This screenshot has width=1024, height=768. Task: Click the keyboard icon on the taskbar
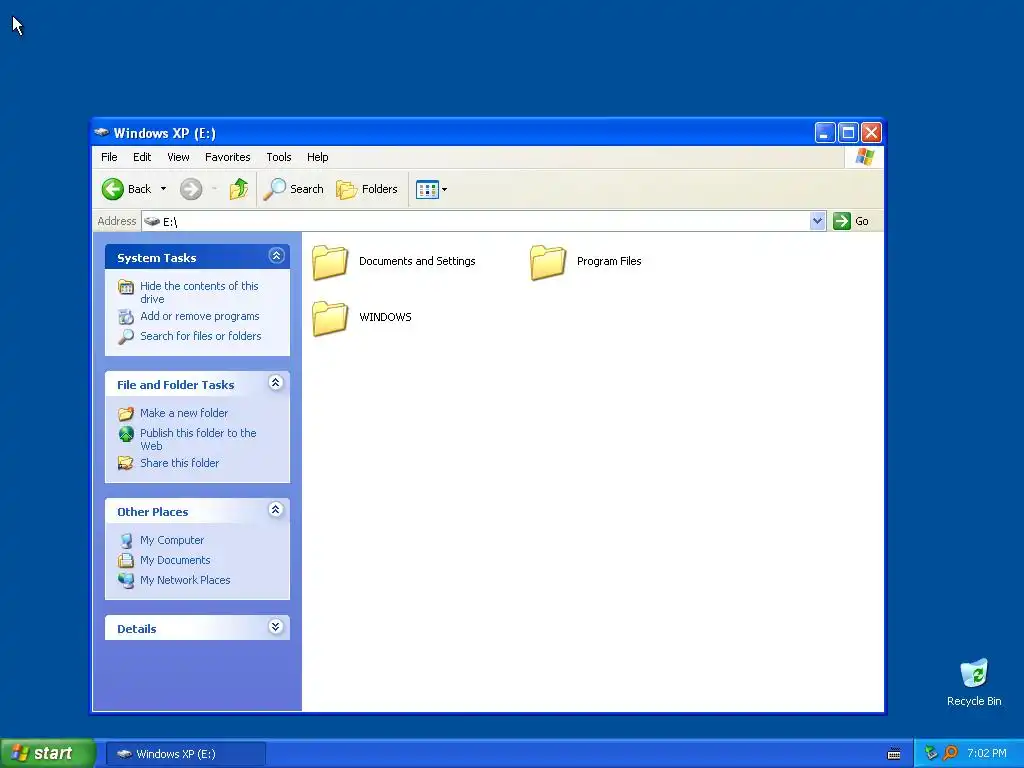(894, 754)
